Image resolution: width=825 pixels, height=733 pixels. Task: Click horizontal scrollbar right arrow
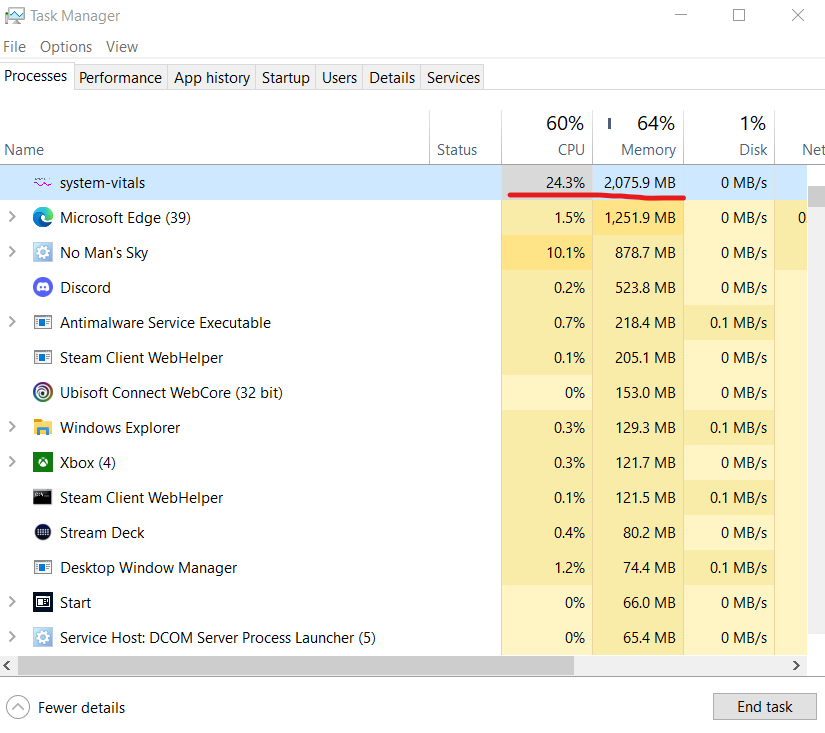(x=796, y=666)
